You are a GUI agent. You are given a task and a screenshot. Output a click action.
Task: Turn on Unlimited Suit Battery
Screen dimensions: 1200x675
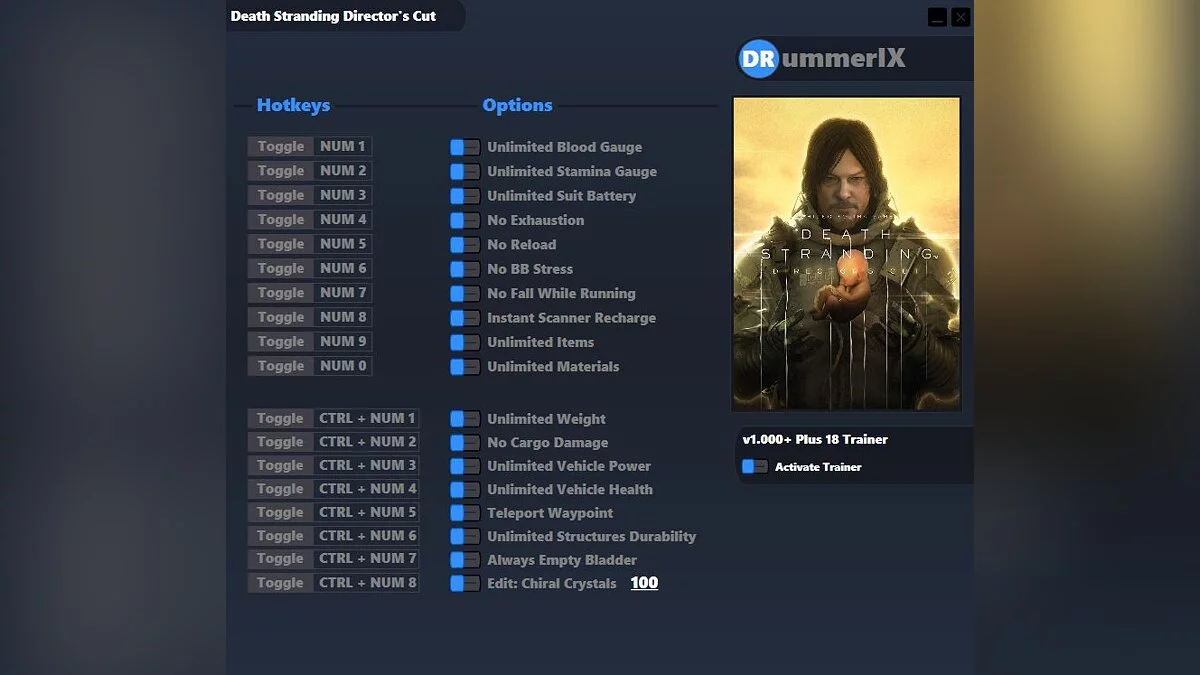coord(464,195)
